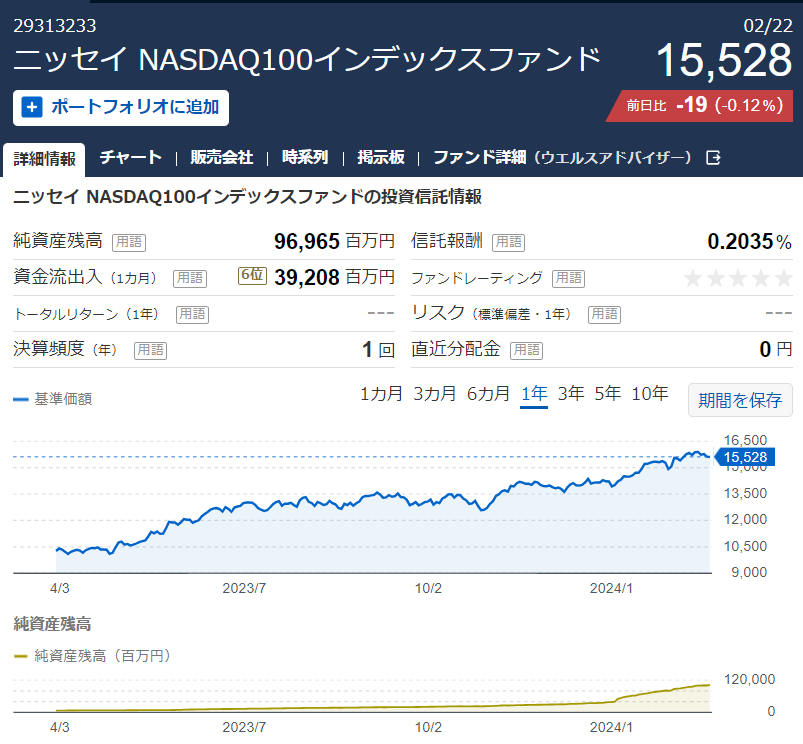Click the plus icon for adding to portfolio
Viewport: 803px width, 744px height.
pos(32,108)
